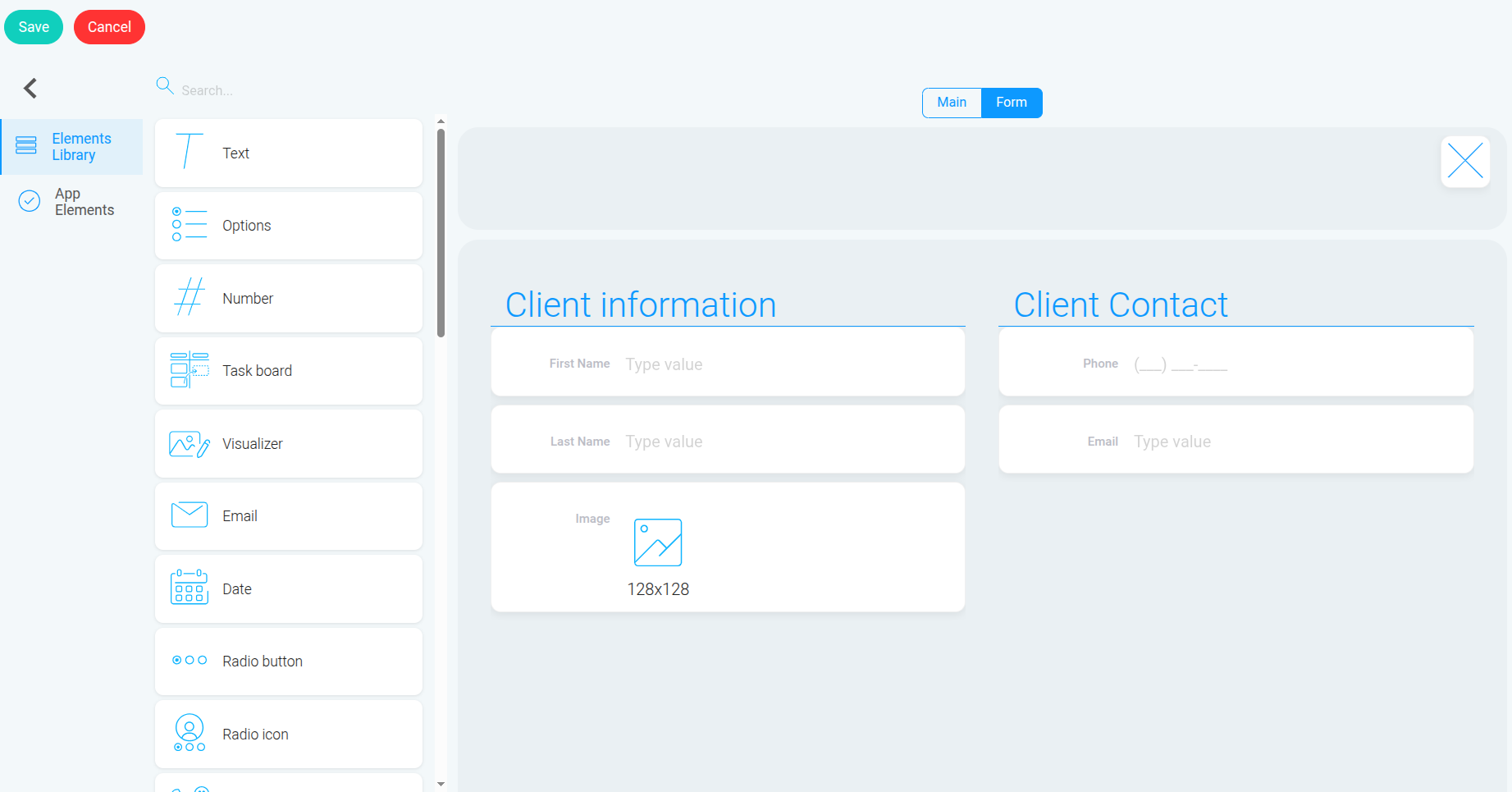Switch to the Form tab
The height and width of the screenshot is (792, 1512).
1012,103
